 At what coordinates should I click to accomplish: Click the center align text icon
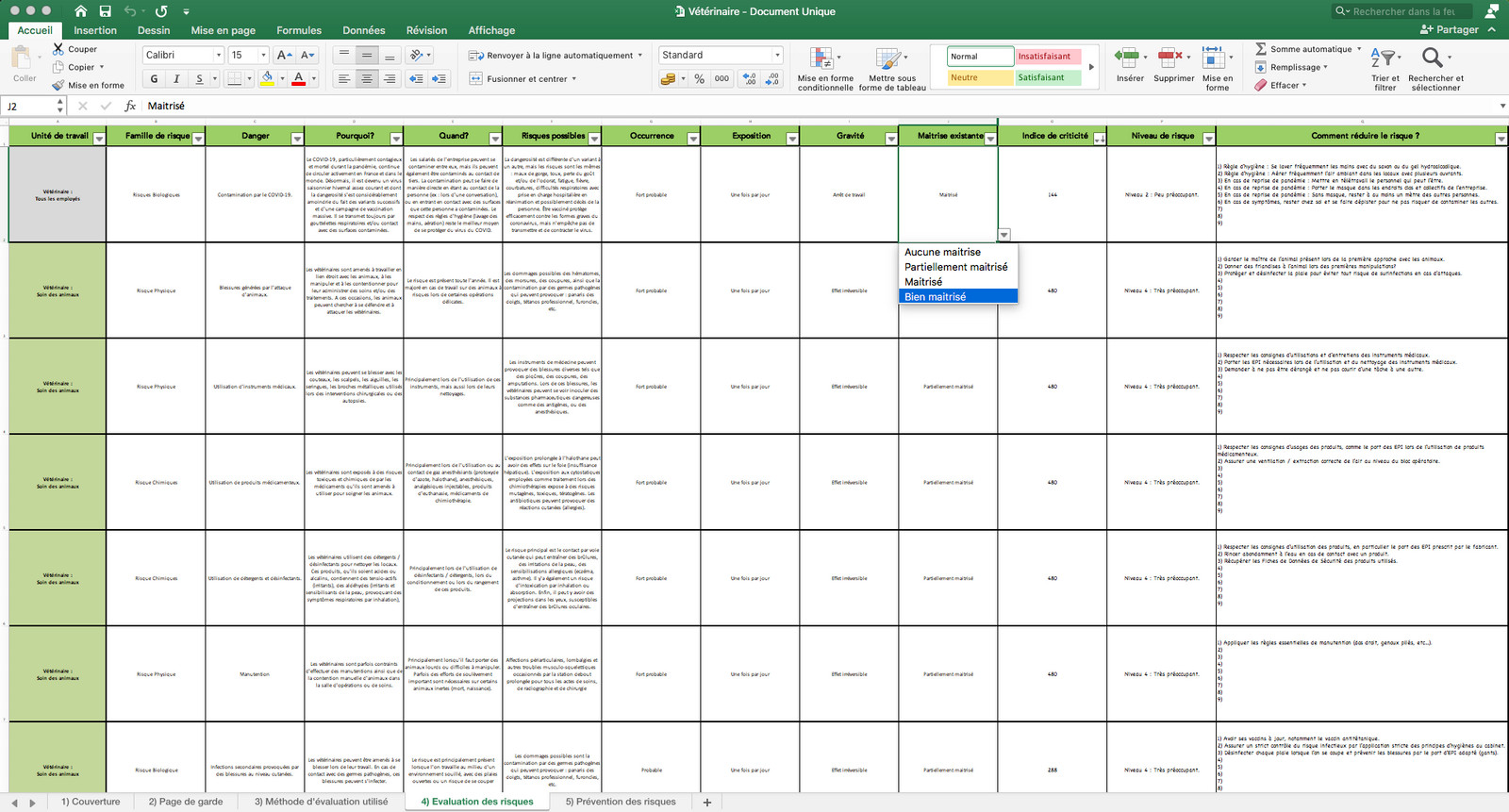(x=367, y=79)
